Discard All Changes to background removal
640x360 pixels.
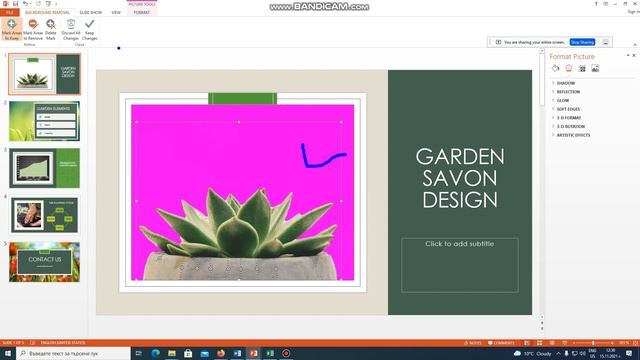coord(71,29)
